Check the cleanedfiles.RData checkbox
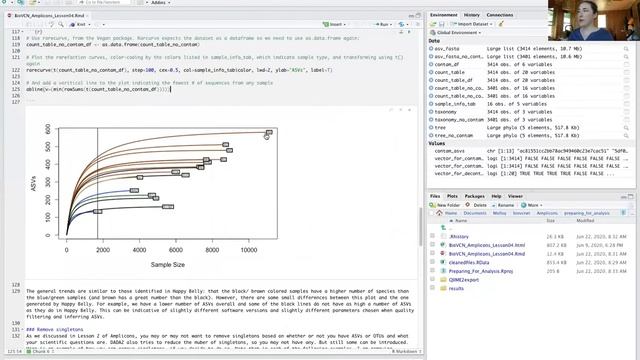The image size is (640, 360). tap(432, 262)
